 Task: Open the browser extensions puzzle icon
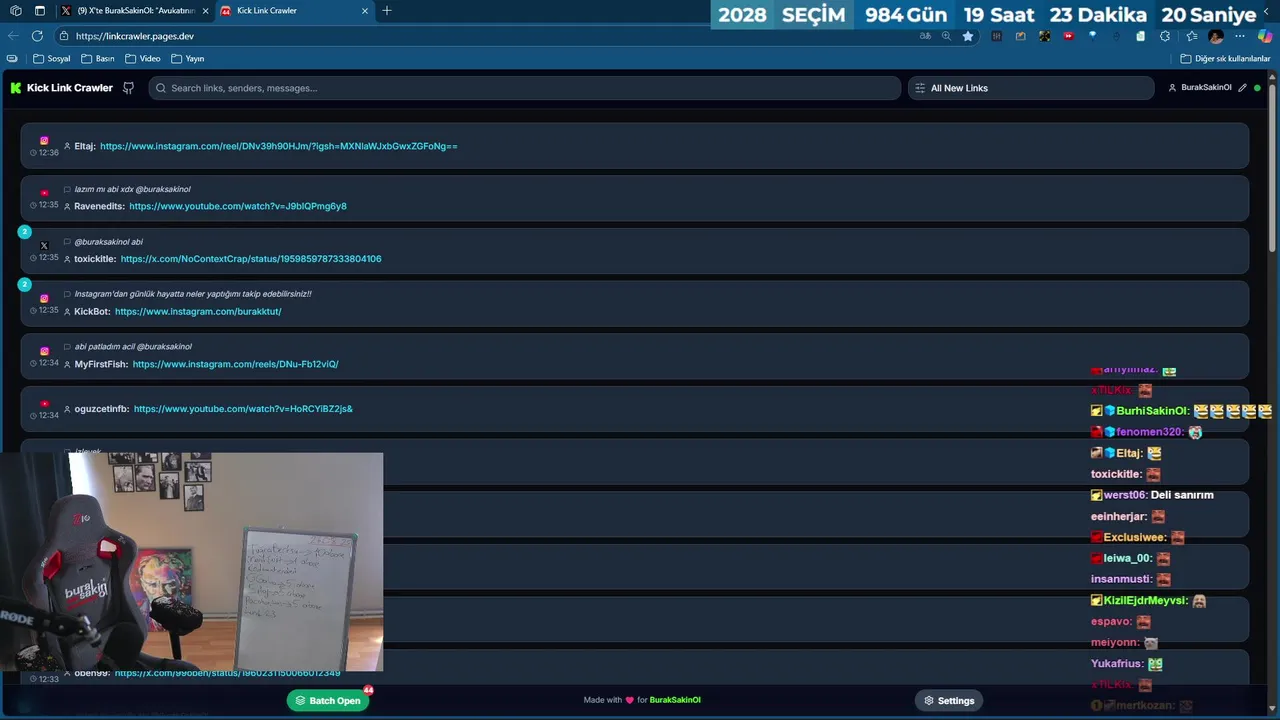pyautogui.click(x=1165, y=36)
